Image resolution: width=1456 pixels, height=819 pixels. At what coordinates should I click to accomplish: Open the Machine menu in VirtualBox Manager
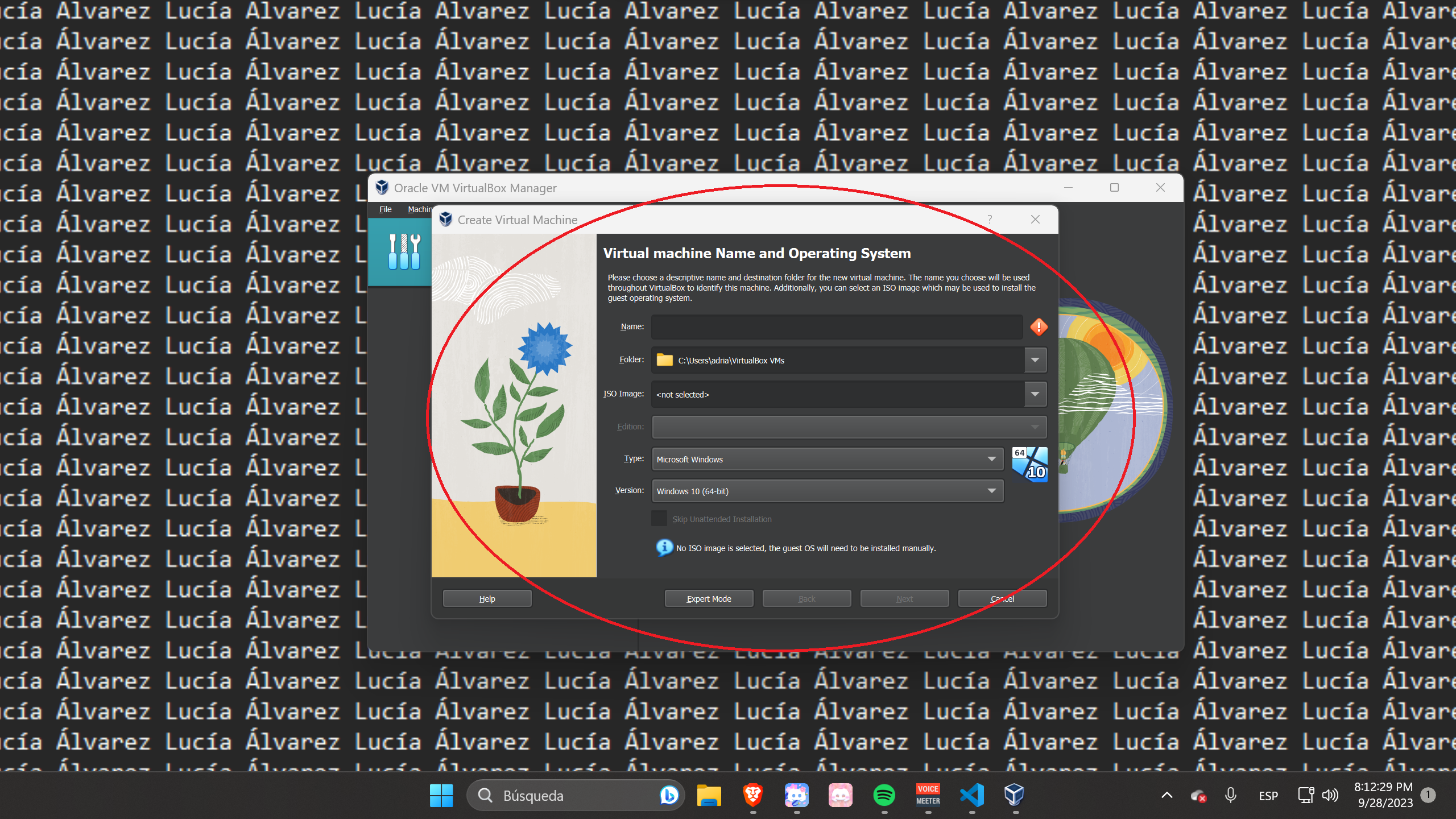coord(420,209)
